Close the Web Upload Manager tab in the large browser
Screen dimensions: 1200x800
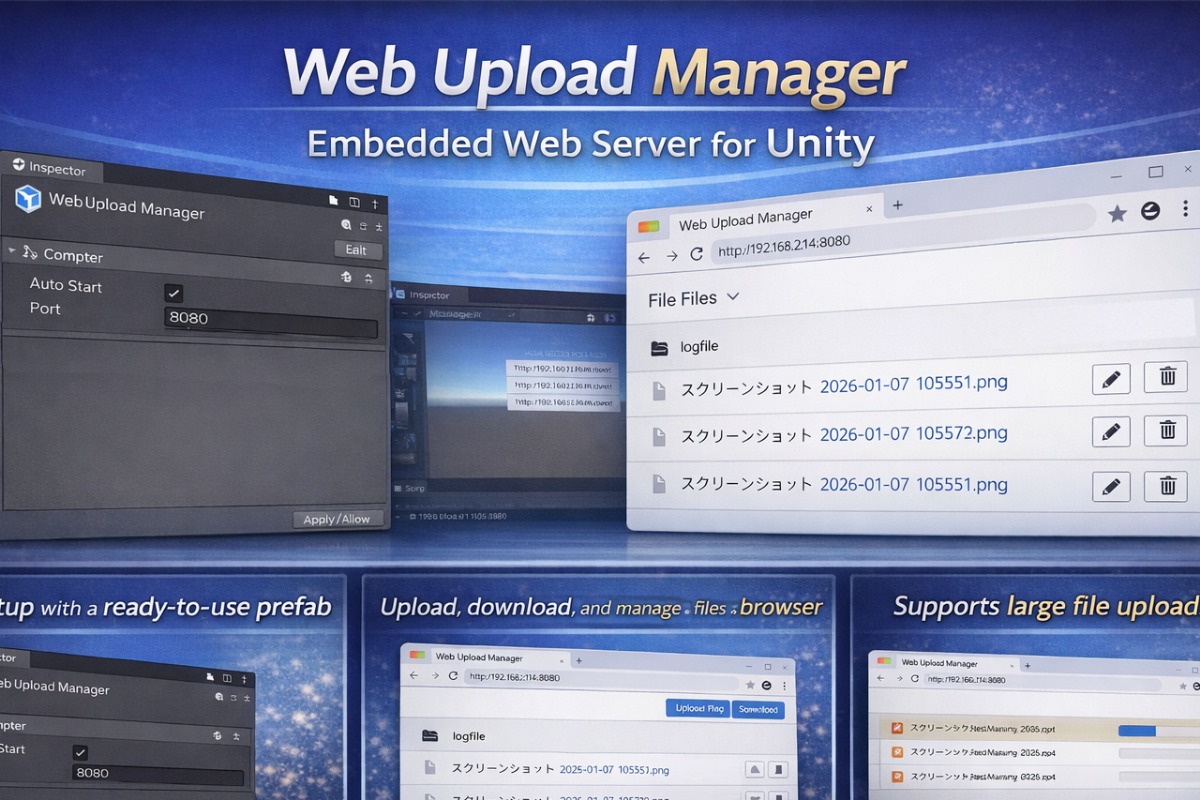(869, 209)
